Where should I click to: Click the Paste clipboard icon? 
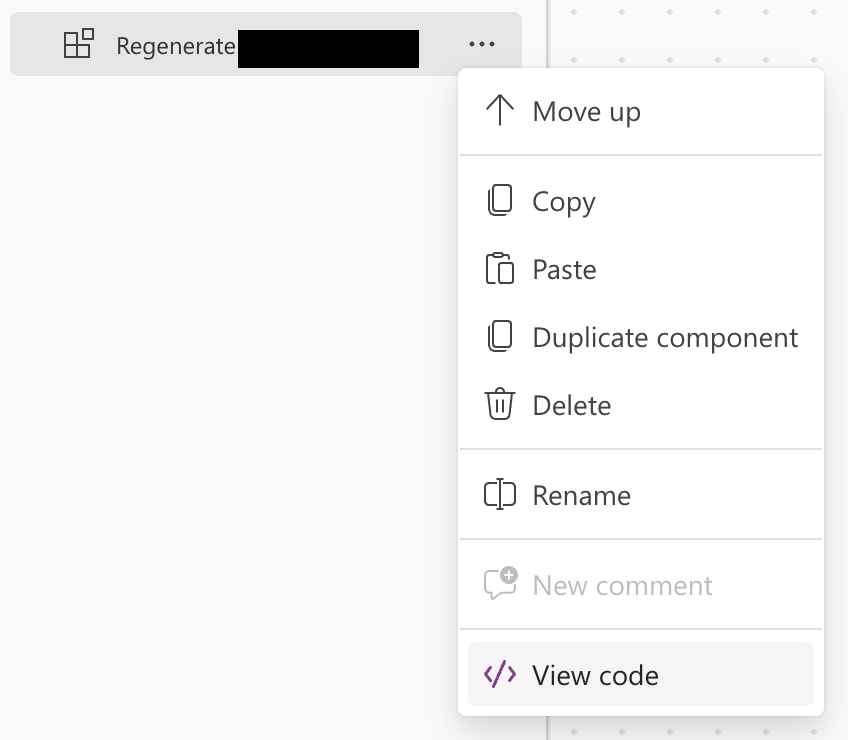(x=500, y=269)
